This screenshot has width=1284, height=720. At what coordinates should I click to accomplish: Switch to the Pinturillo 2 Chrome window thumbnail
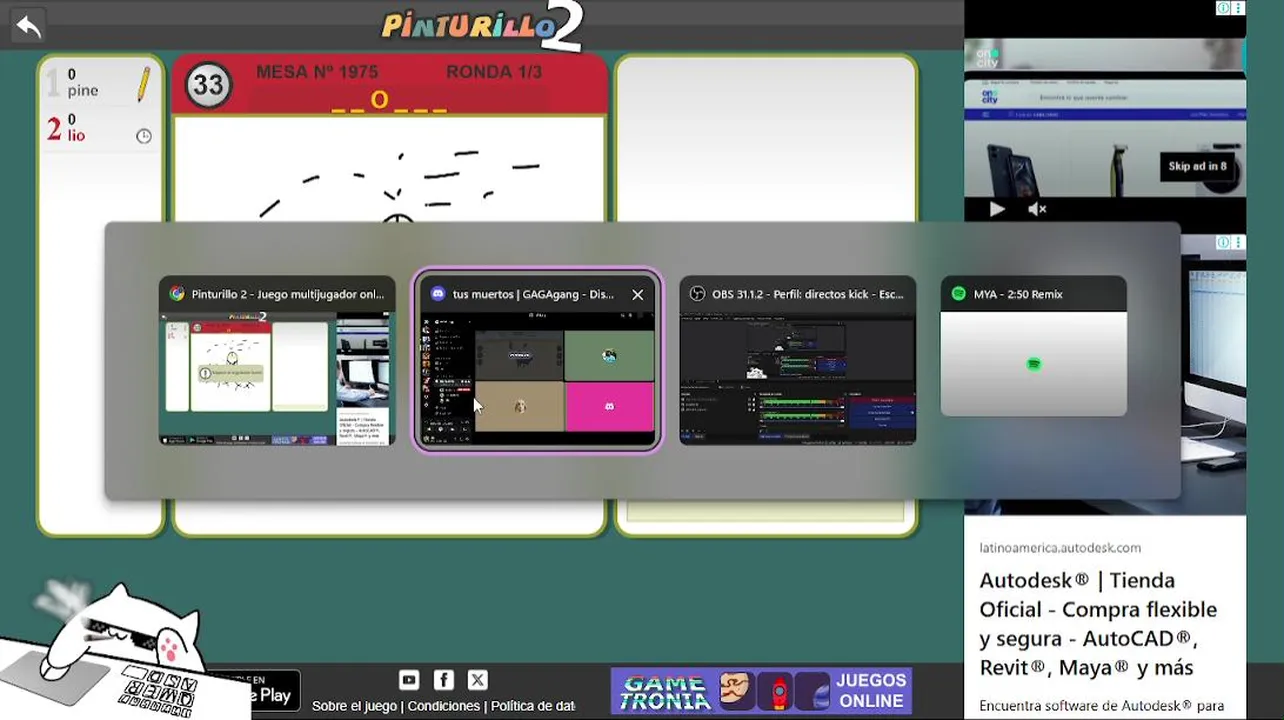tap(277, 362)
